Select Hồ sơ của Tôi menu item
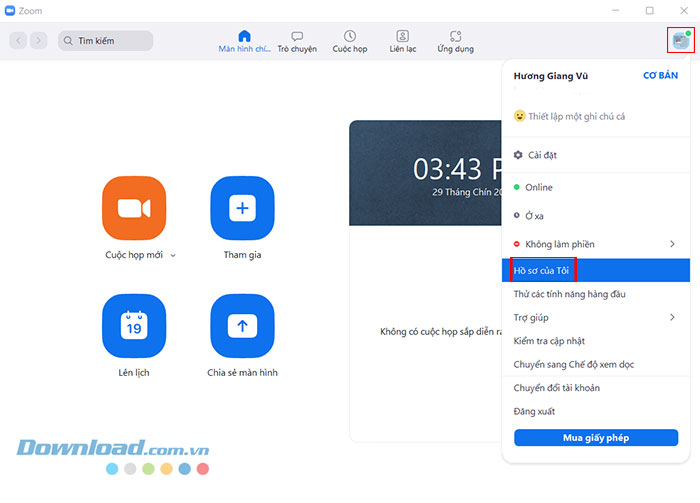 pyautogui.click(x=541, y=270)
